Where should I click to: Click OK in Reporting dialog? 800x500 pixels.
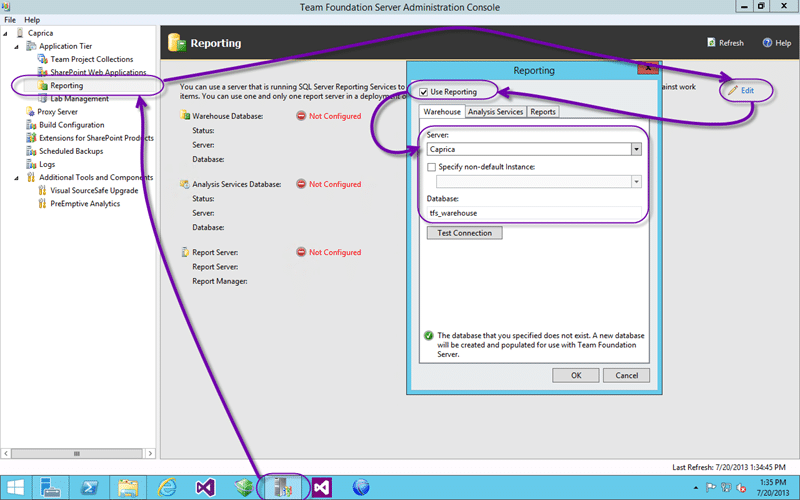tap(576, 376)
